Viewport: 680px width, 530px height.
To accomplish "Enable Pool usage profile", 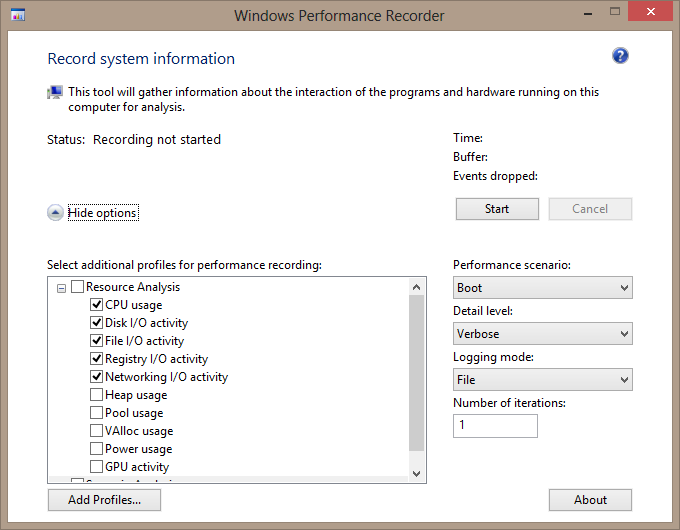I will click(x=96, y=413).
